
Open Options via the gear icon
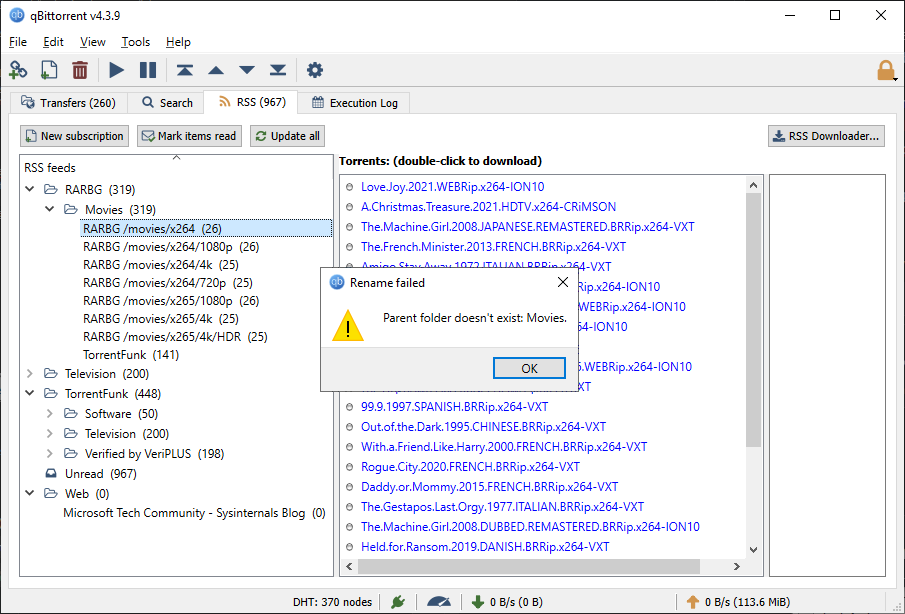315,70
